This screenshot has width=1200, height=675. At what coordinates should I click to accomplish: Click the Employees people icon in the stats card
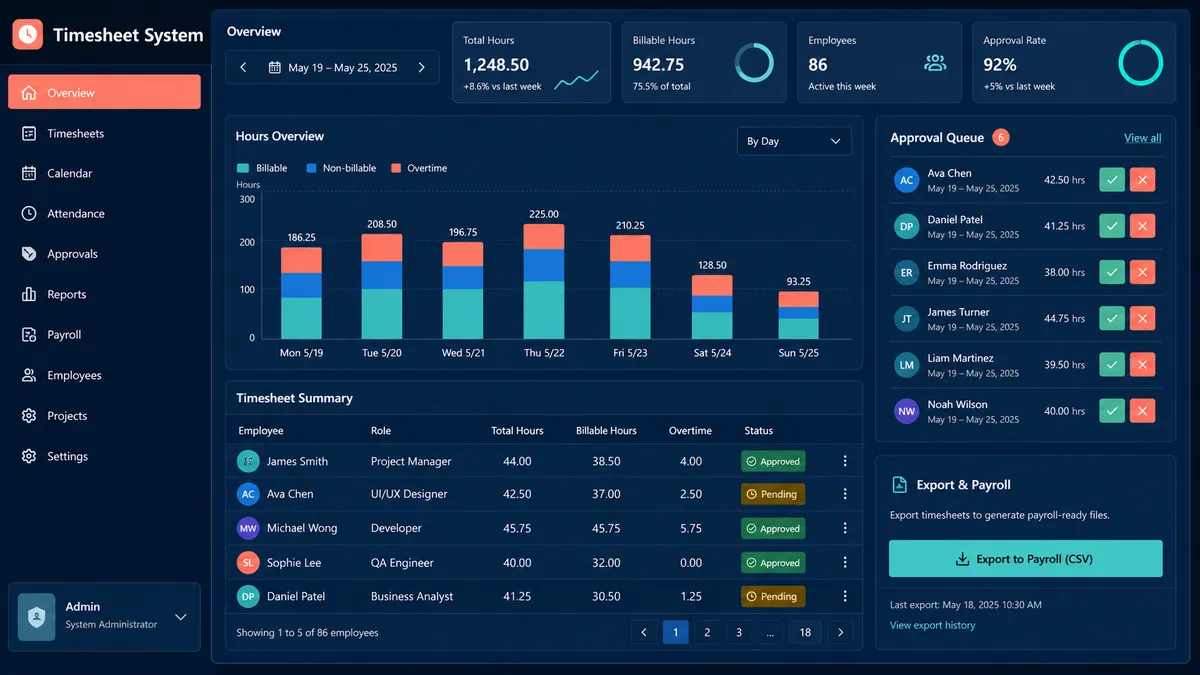pyautogui.click(x=935, y=63)
